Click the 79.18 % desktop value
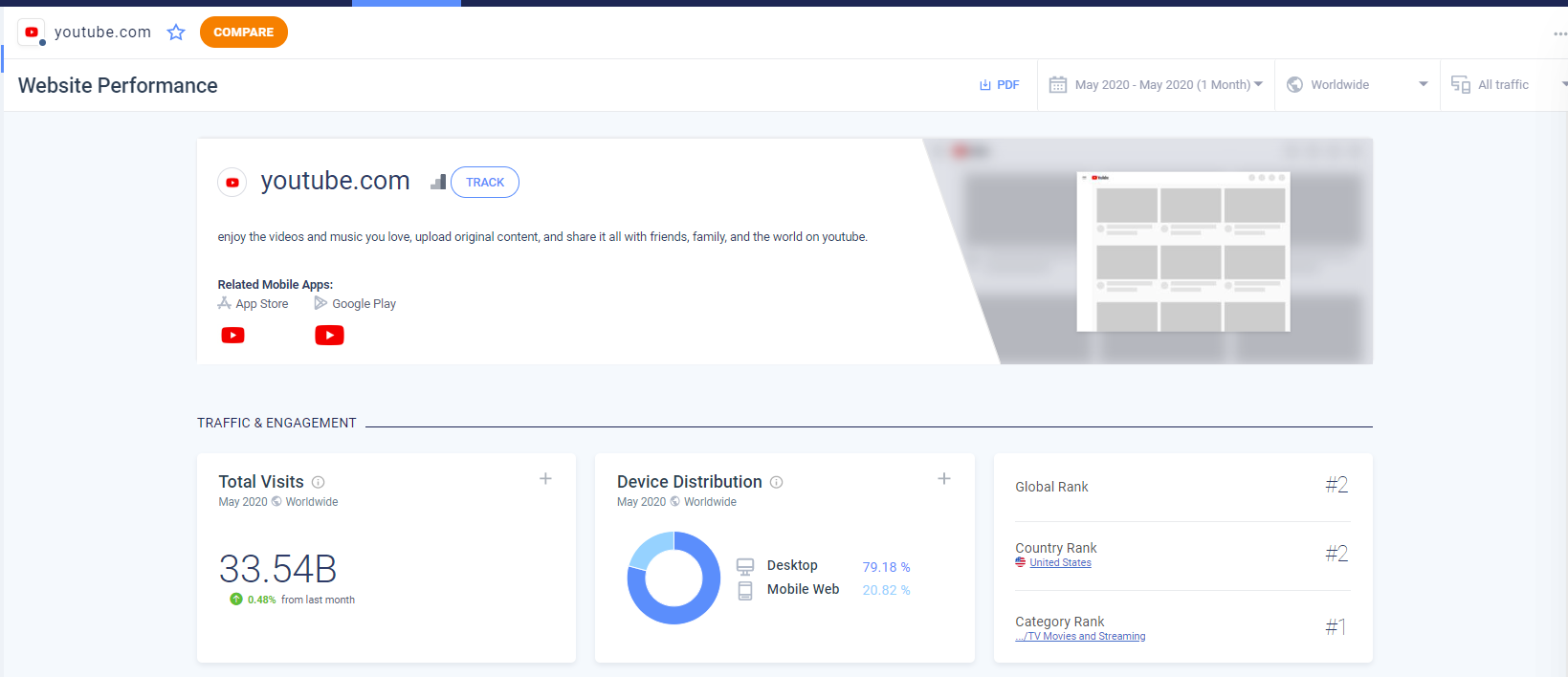The image size is (1568, 677). (886, 567)
